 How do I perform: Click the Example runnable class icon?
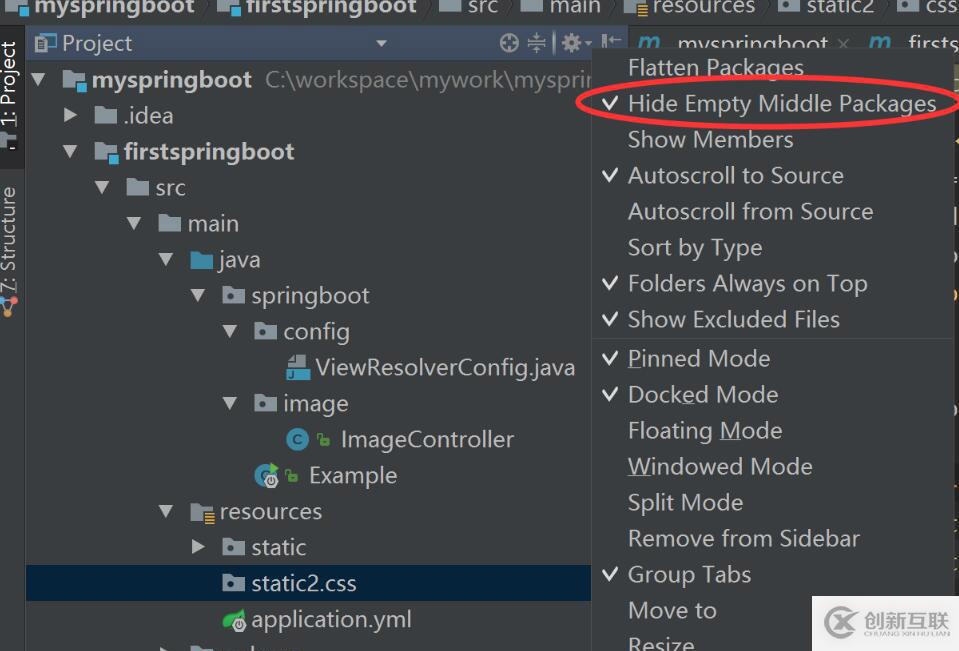[x=266, y=476]
